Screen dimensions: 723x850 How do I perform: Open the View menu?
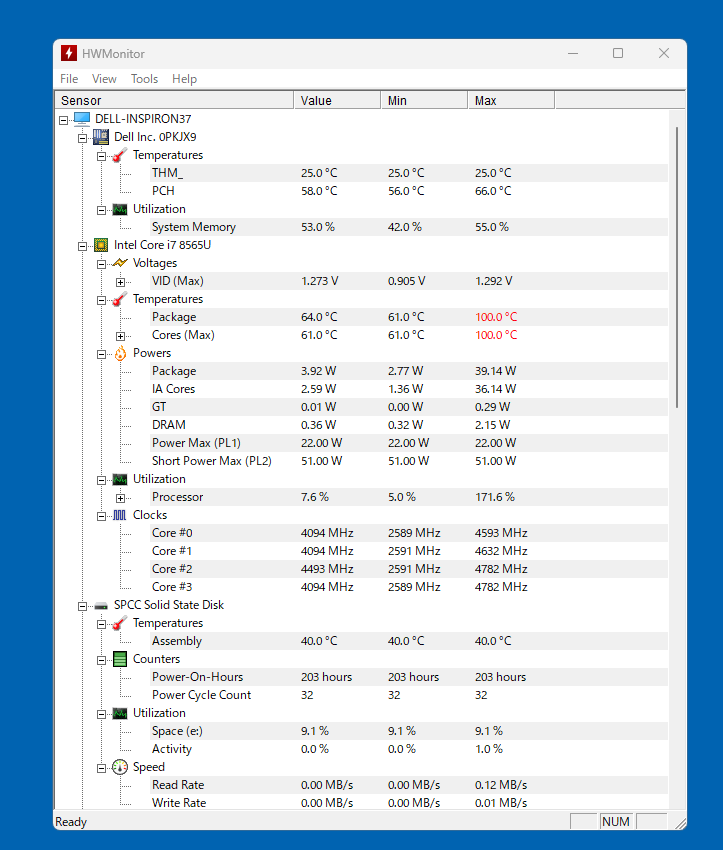click(104, 79)
